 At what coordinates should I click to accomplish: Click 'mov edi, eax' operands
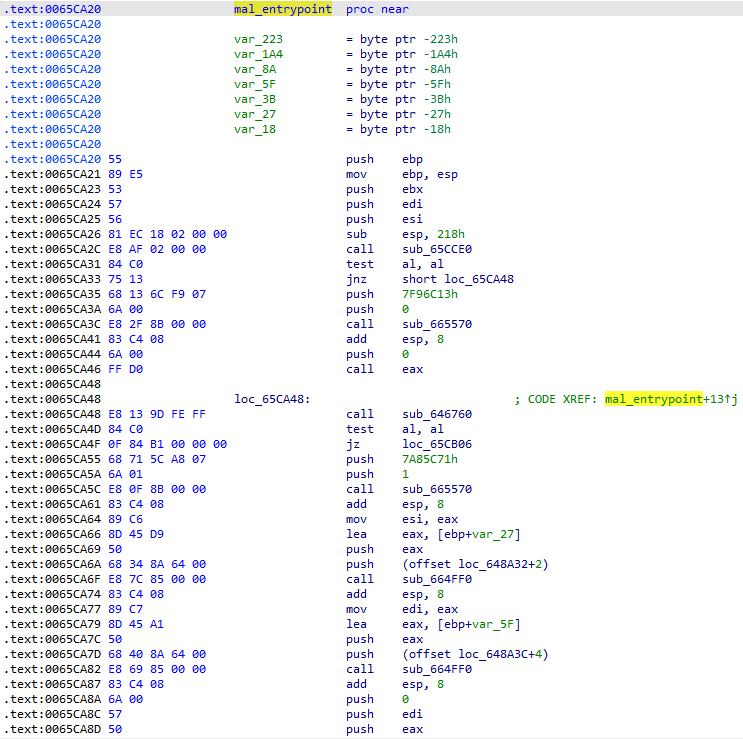click(430, 609)
